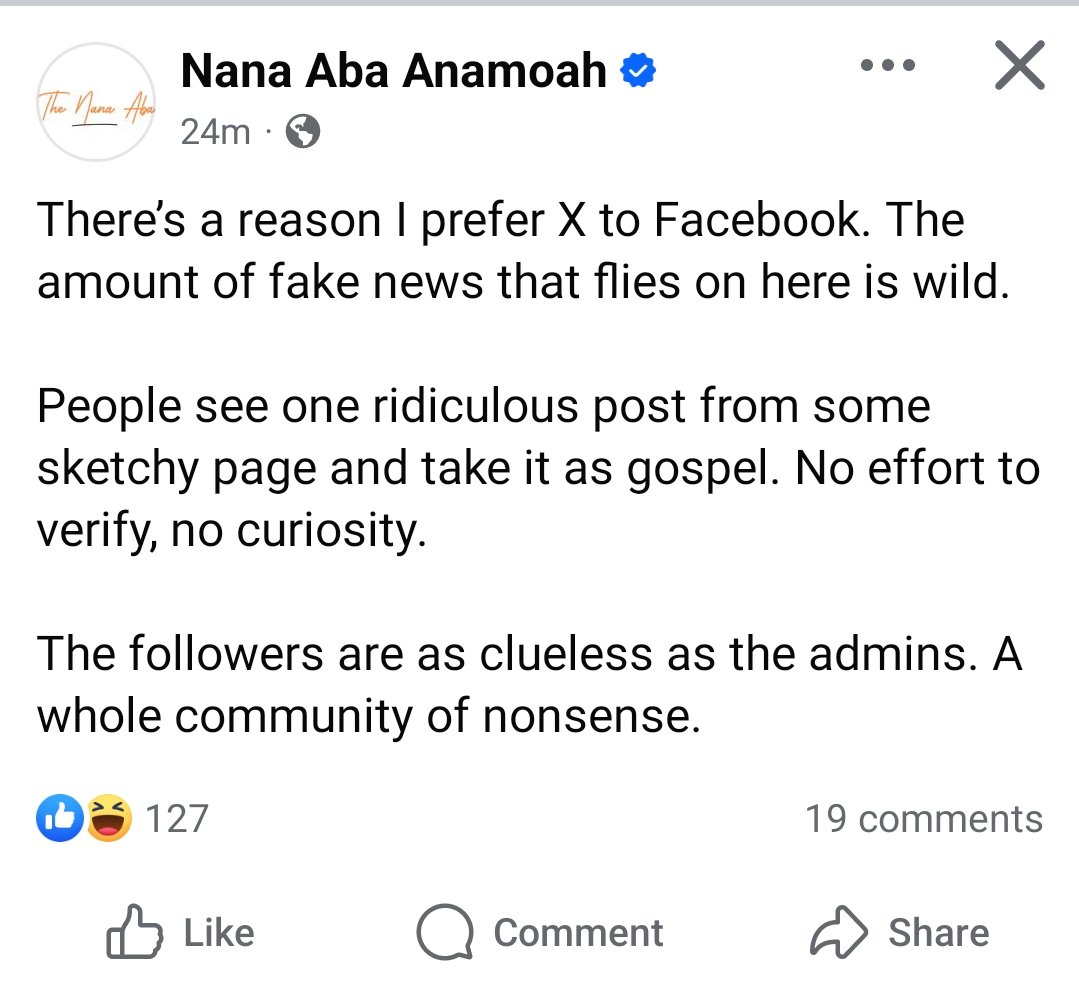The width and height of the screenshot is (1079, 983).
Task: Dismiss the post with the X
Action: click(1020, 68)
